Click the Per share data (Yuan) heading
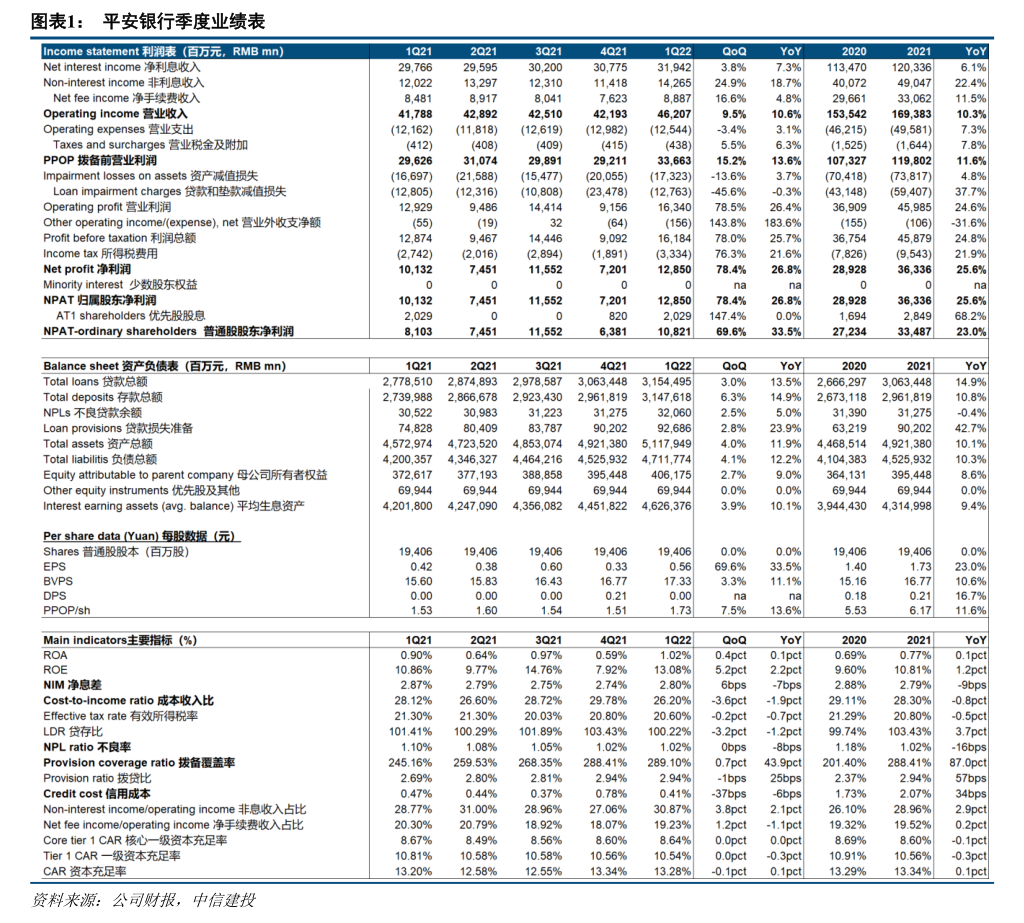This screenshot has height=923, width=1024. (x=141, y=536)
